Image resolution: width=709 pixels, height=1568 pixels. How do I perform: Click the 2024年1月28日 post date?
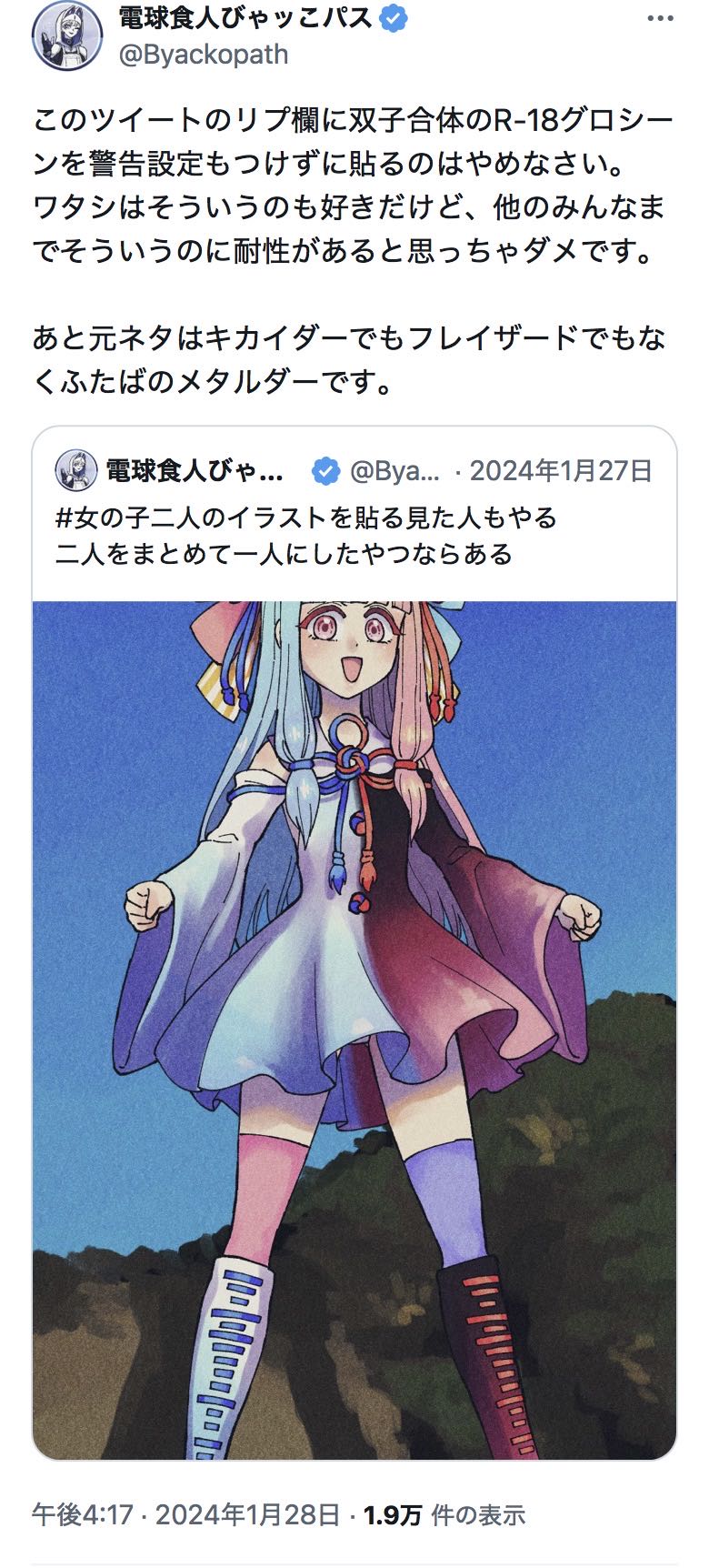coord(247,1514)
